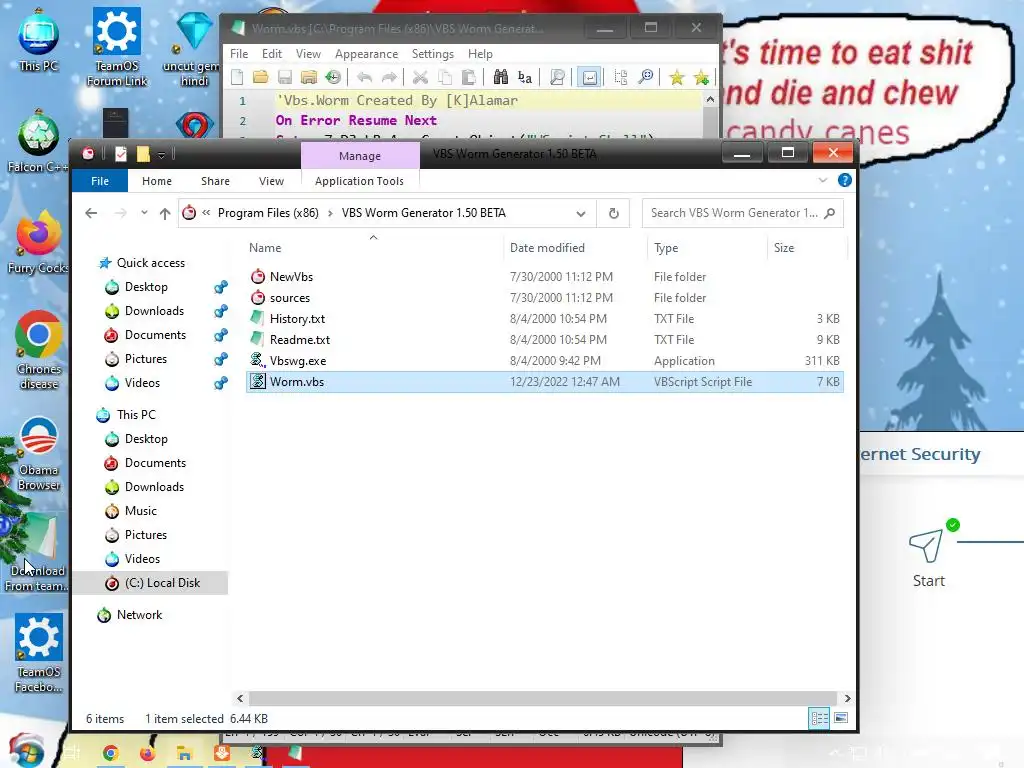This screenshot has height=768, width=1024.
Task: Click the Properties icon in Explorer title bar
Action: tap(121, 154)
